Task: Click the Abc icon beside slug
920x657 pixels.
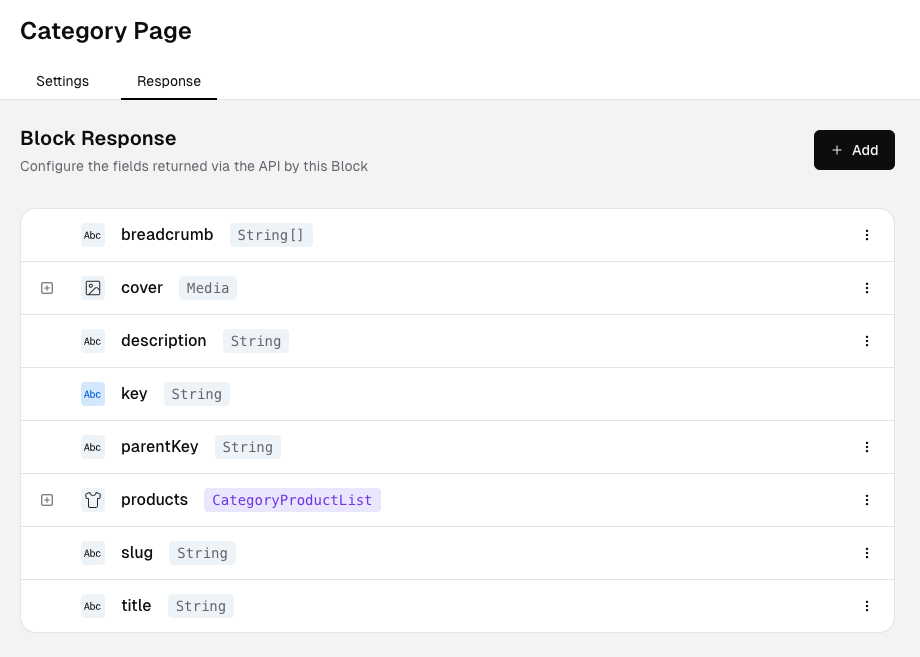Action: (x=92, y=553)
